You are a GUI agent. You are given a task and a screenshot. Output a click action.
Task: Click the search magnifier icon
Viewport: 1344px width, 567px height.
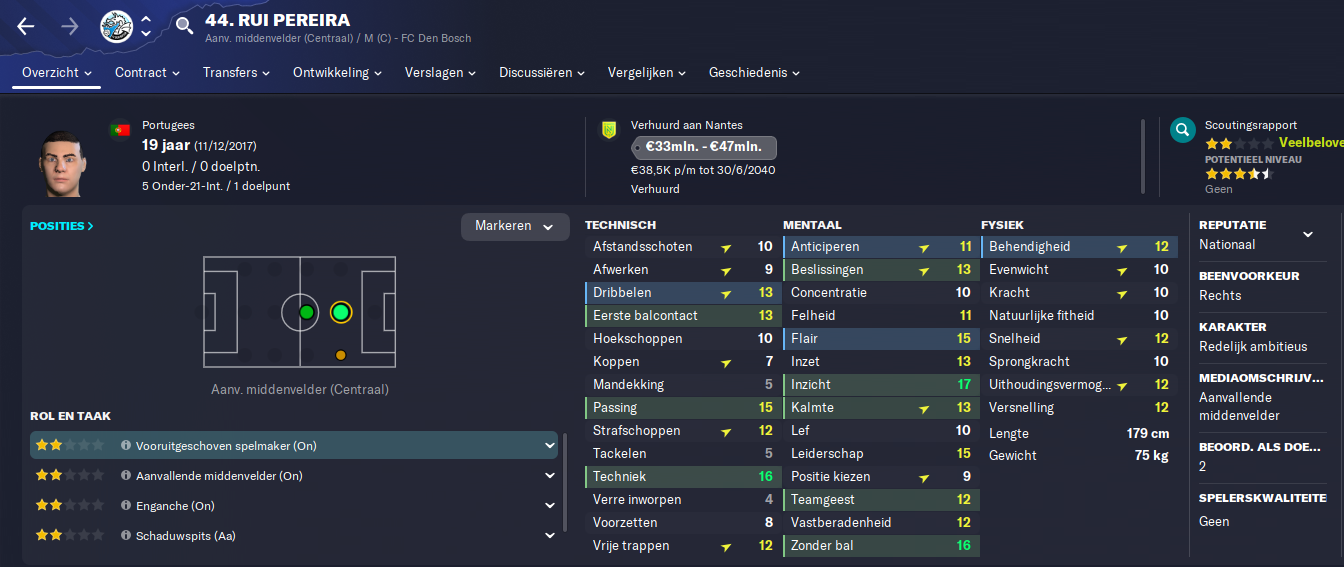click(184, 26)
